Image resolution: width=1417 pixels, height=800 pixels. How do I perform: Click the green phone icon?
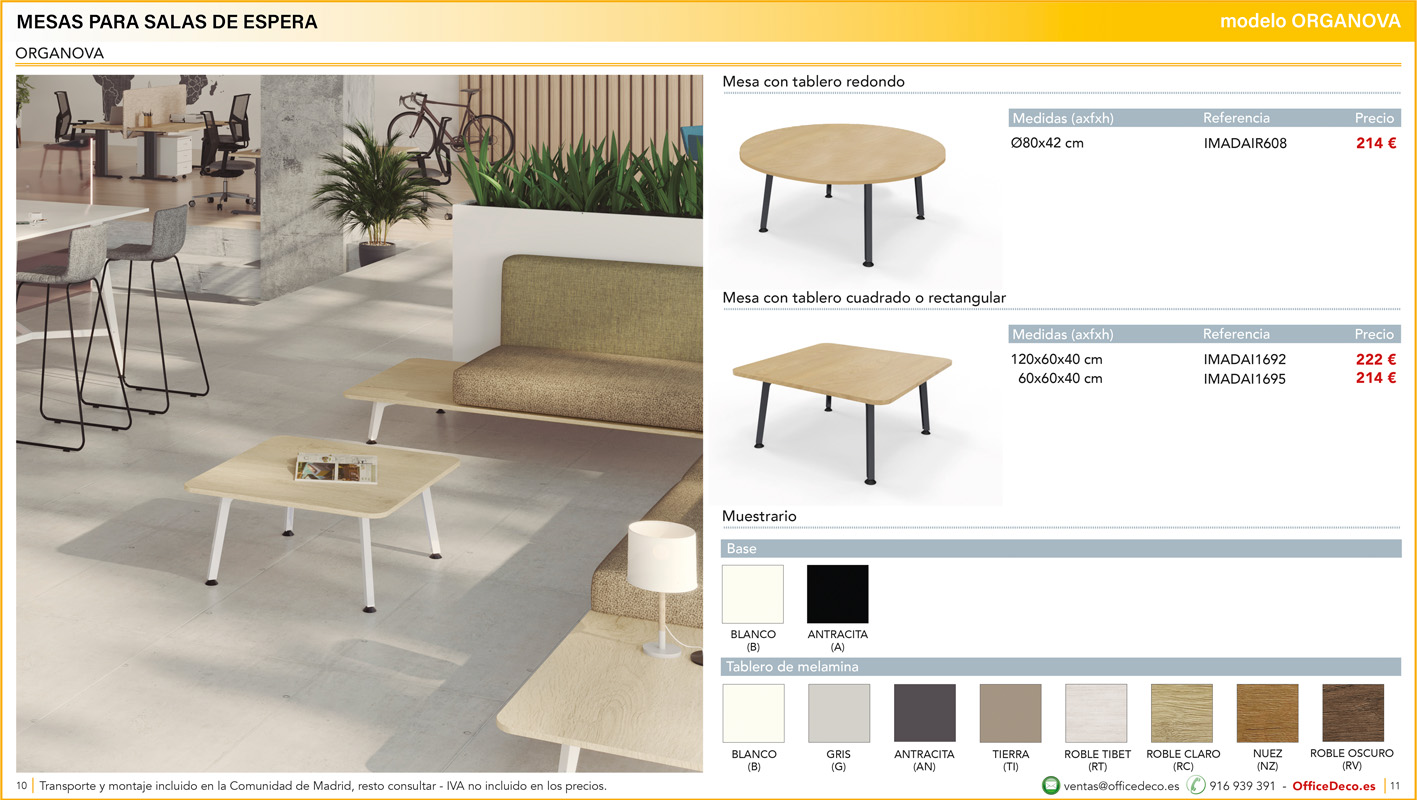pyautogui.click(x=1196, y=785)
